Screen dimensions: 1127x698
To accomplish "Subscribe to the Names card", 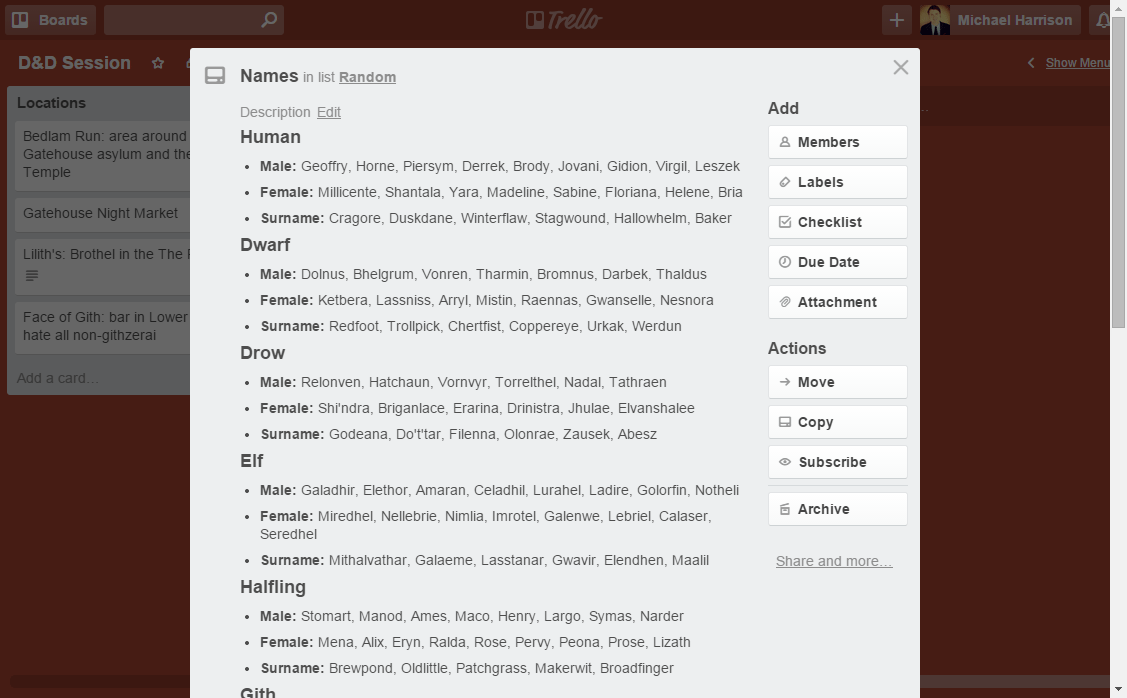I will pyautogui.click(x=837, y=462).
